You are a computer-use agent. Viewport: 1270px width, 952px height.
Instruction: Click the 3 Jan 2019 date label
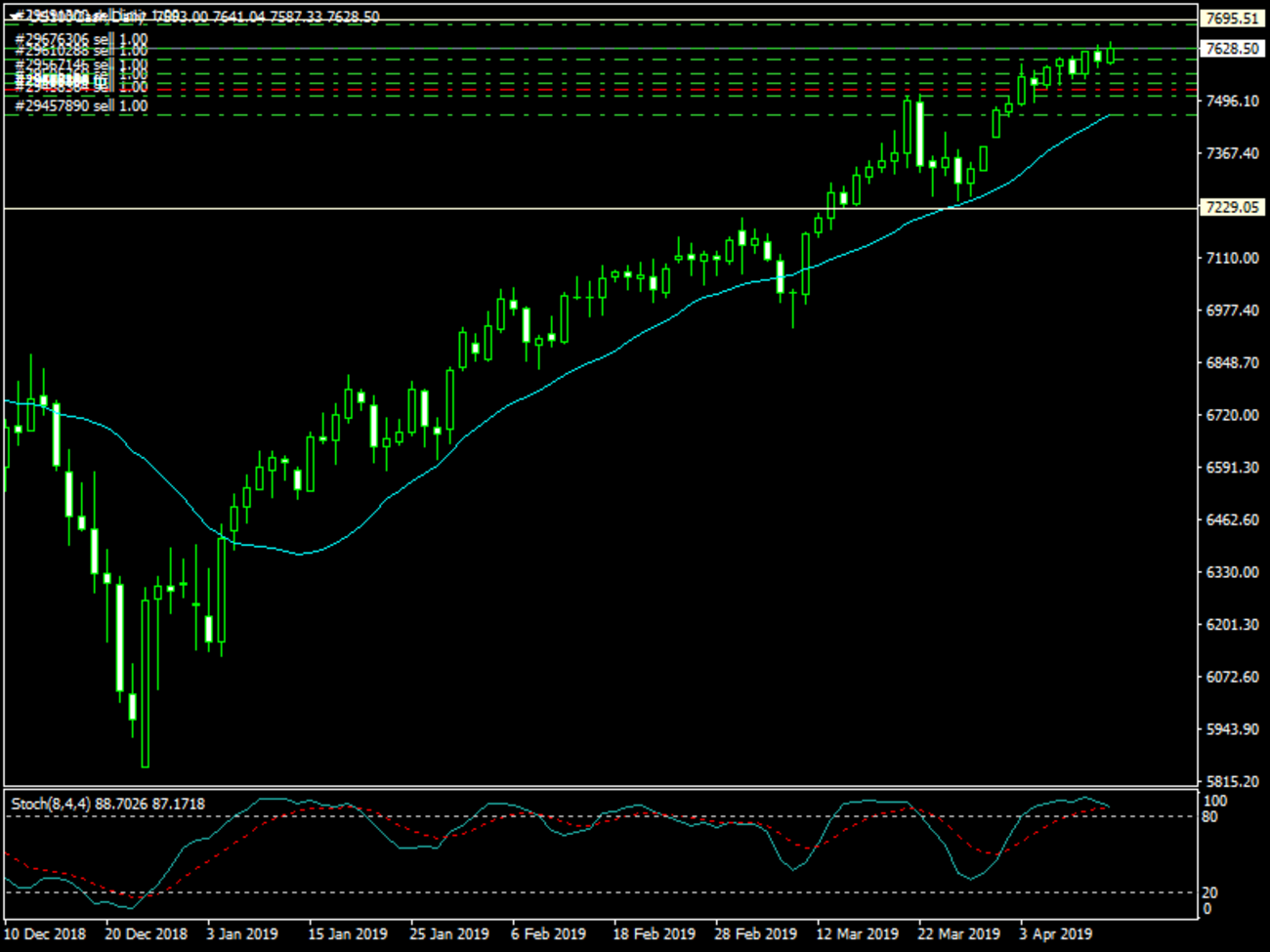coord(243,933)
